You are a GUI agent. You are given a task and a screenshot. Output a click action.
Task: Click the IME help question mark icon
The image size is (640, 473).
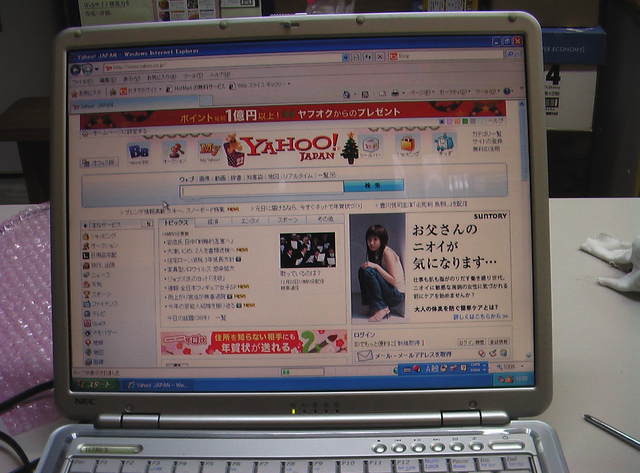[464, 368]
